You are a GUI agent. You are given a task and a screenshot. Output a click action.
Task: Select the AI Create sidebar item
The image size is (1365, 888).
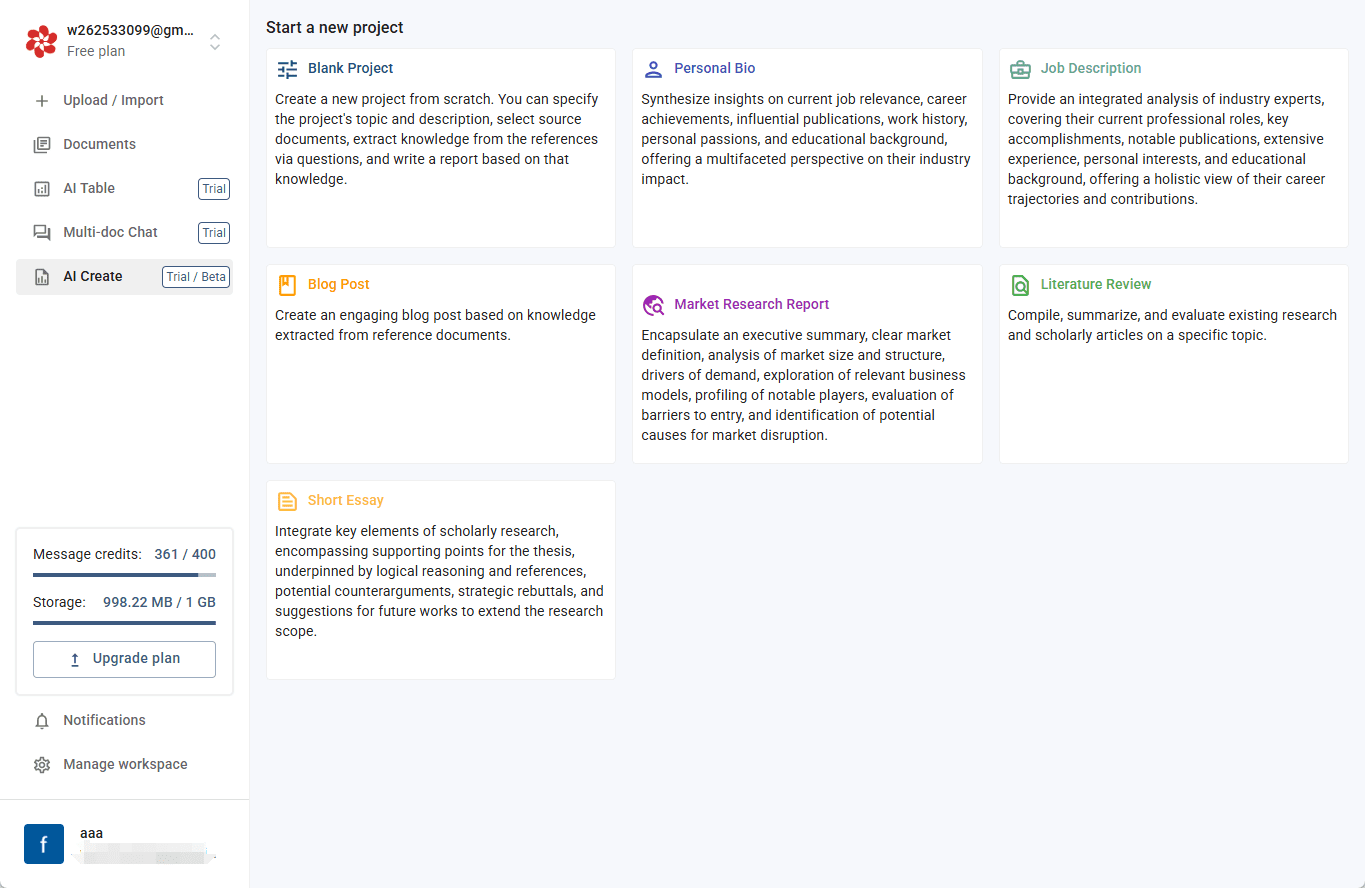(124, 276)
